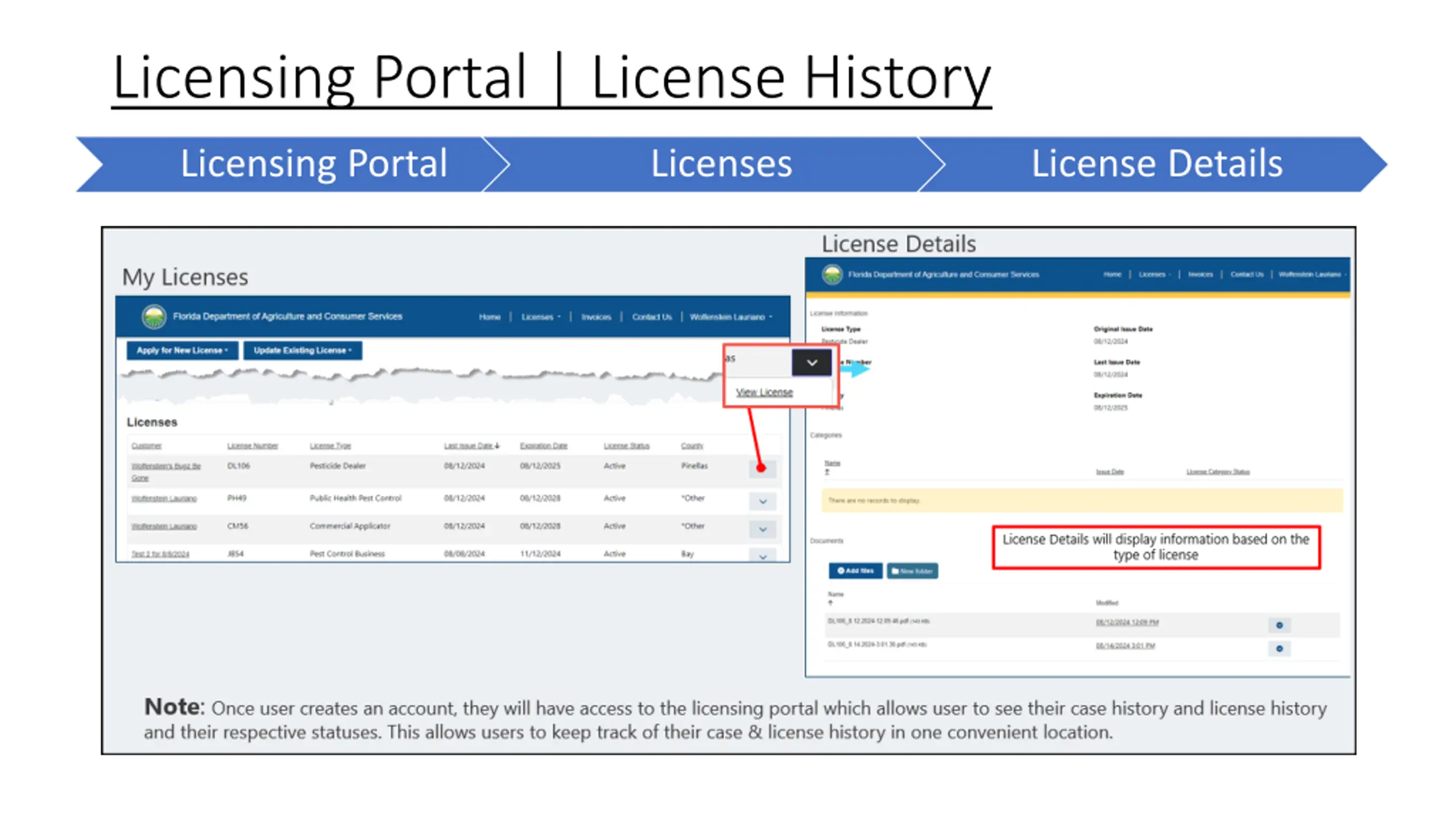Sort licenses by License Type column
The width and height of the screenshot is (1456, 819).
pyautogui.click(x=330, y=446)
